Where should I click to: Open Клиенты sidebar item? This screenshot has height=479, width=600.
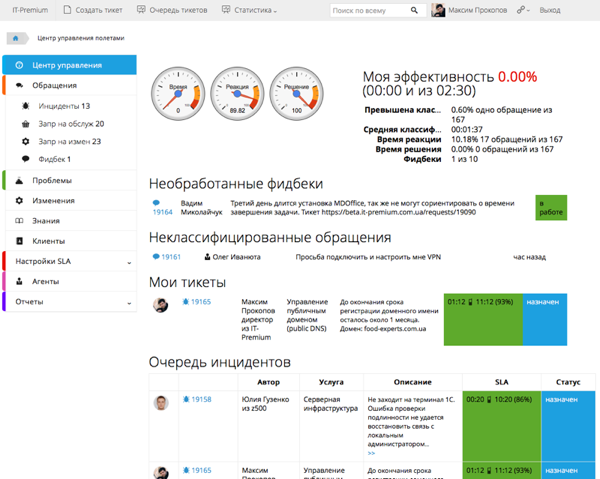pos(69,241)
